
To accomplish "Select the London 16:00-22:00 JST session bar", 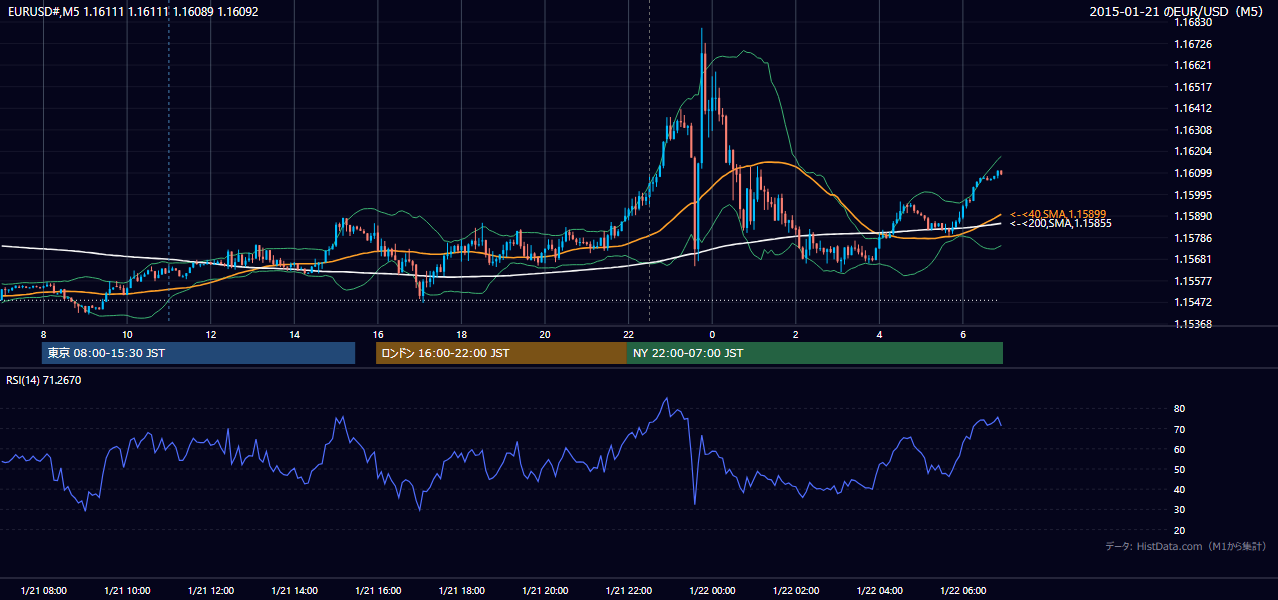I will click(x=501, y=353).
